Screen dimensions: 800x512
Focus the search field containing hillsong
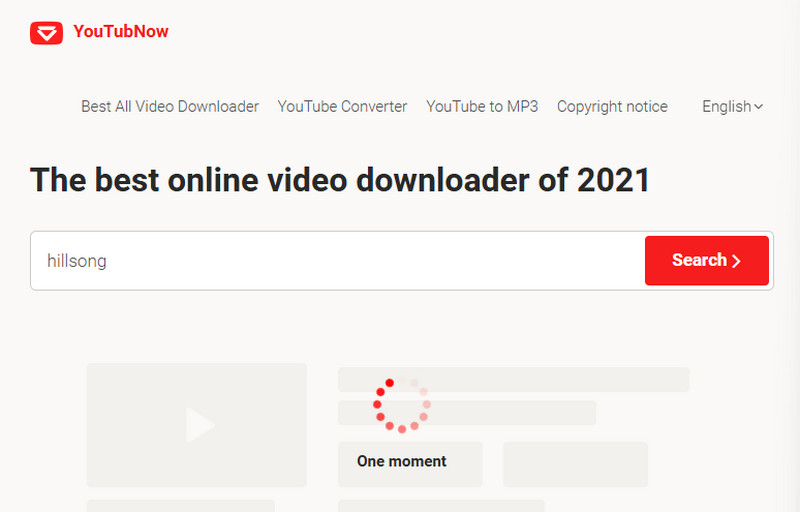click(x=338, y=261)
